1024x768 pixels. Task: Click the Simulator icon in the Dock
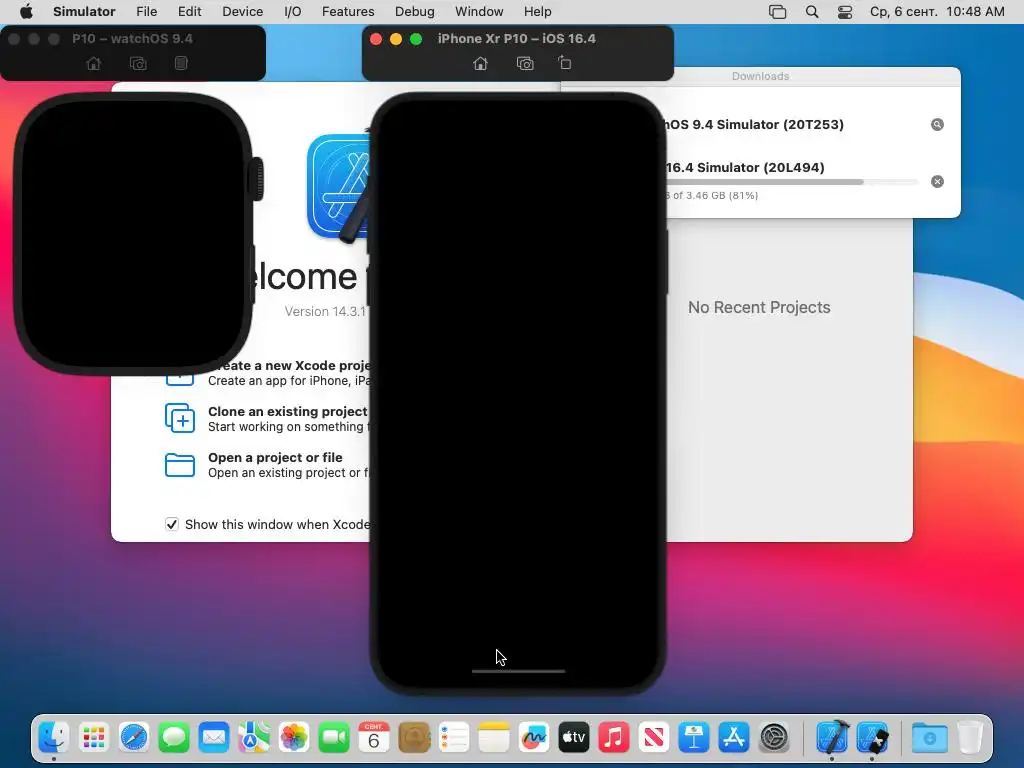point(872,738)
